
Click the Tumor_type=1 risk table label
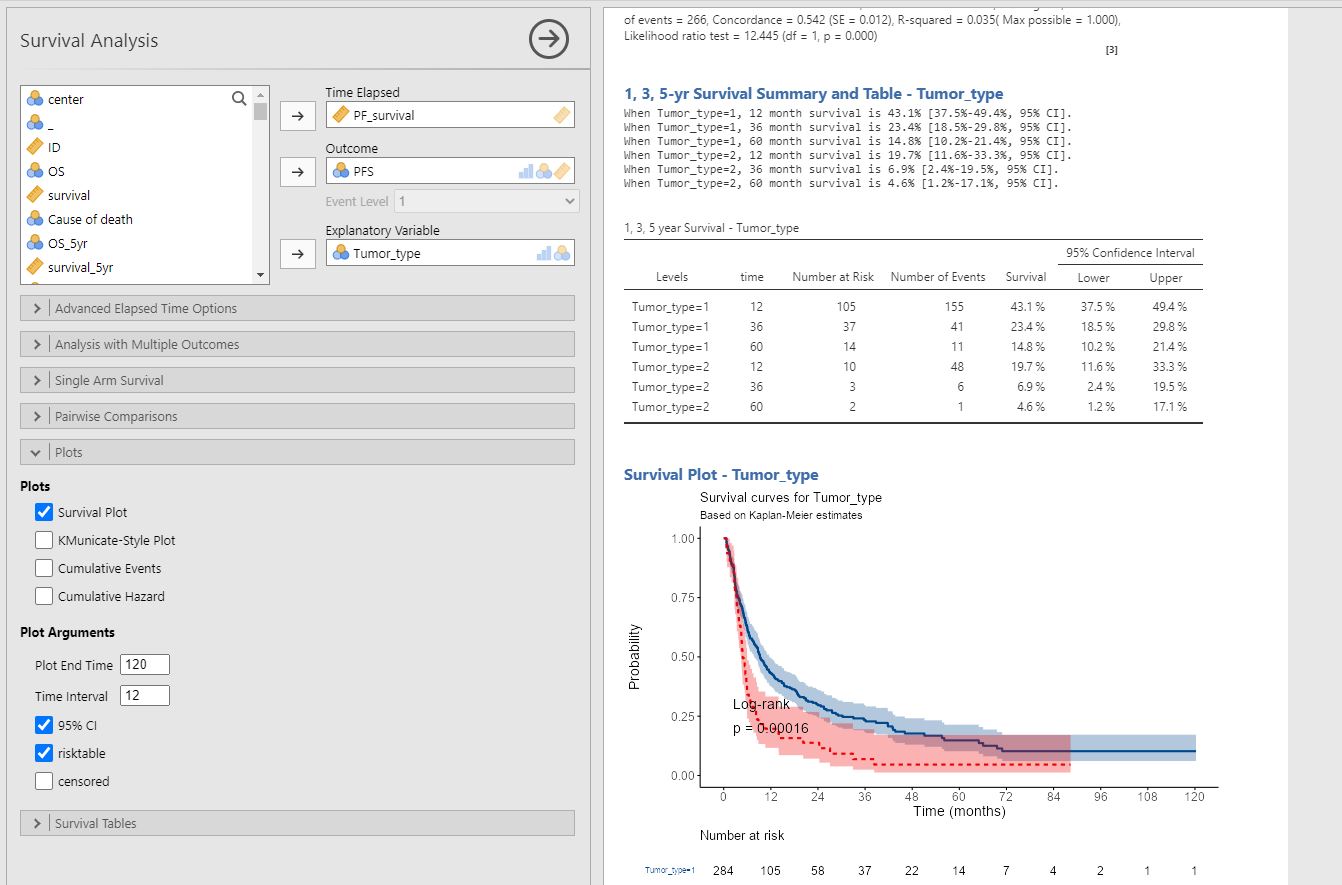tap(670, 871)
